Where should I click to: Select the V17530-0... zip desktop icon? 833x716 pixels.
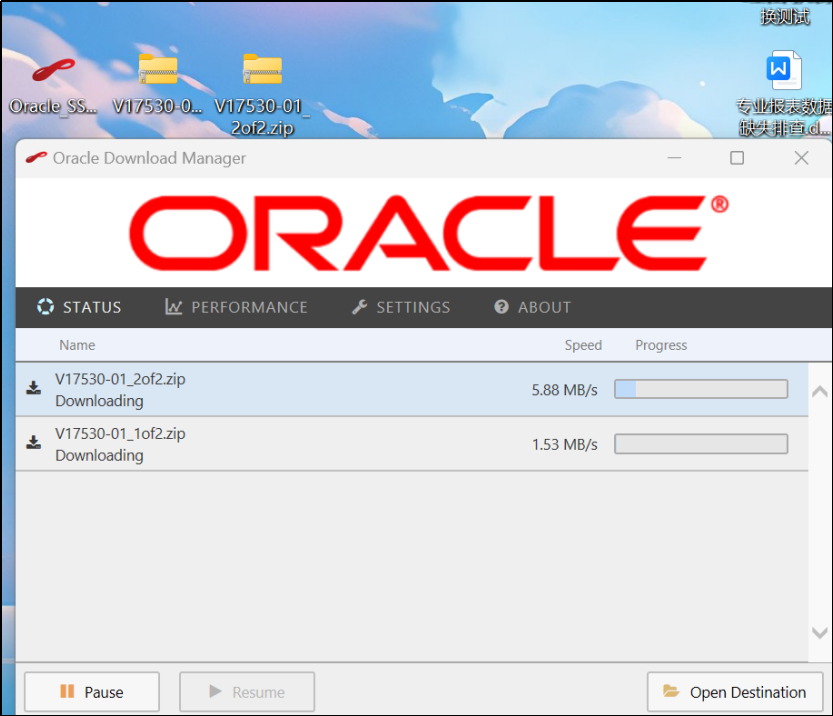click(158, 70)
